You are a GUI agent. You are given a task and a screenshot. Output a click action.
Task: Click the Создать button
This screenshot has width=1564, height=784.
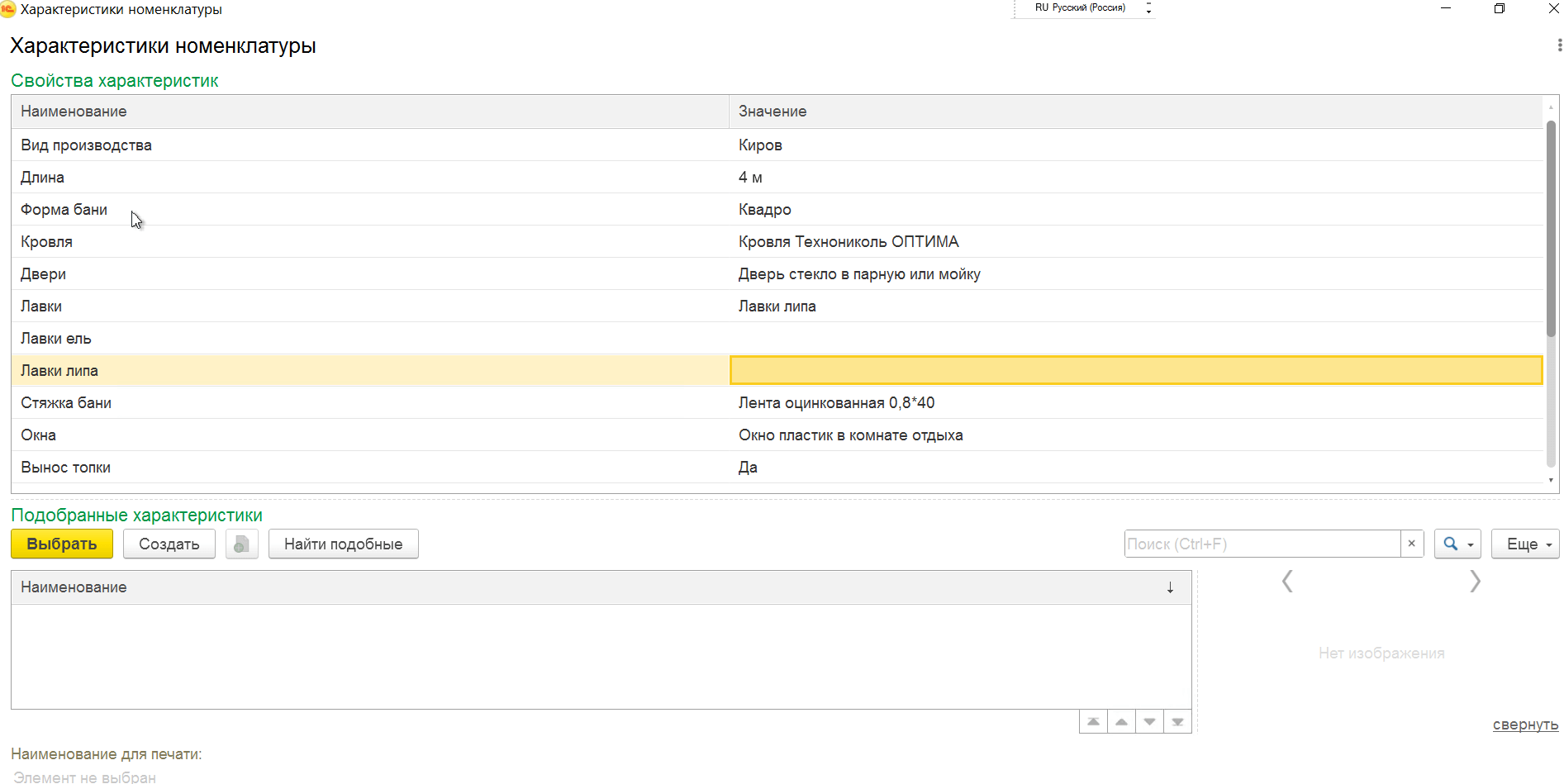[169, 544]
